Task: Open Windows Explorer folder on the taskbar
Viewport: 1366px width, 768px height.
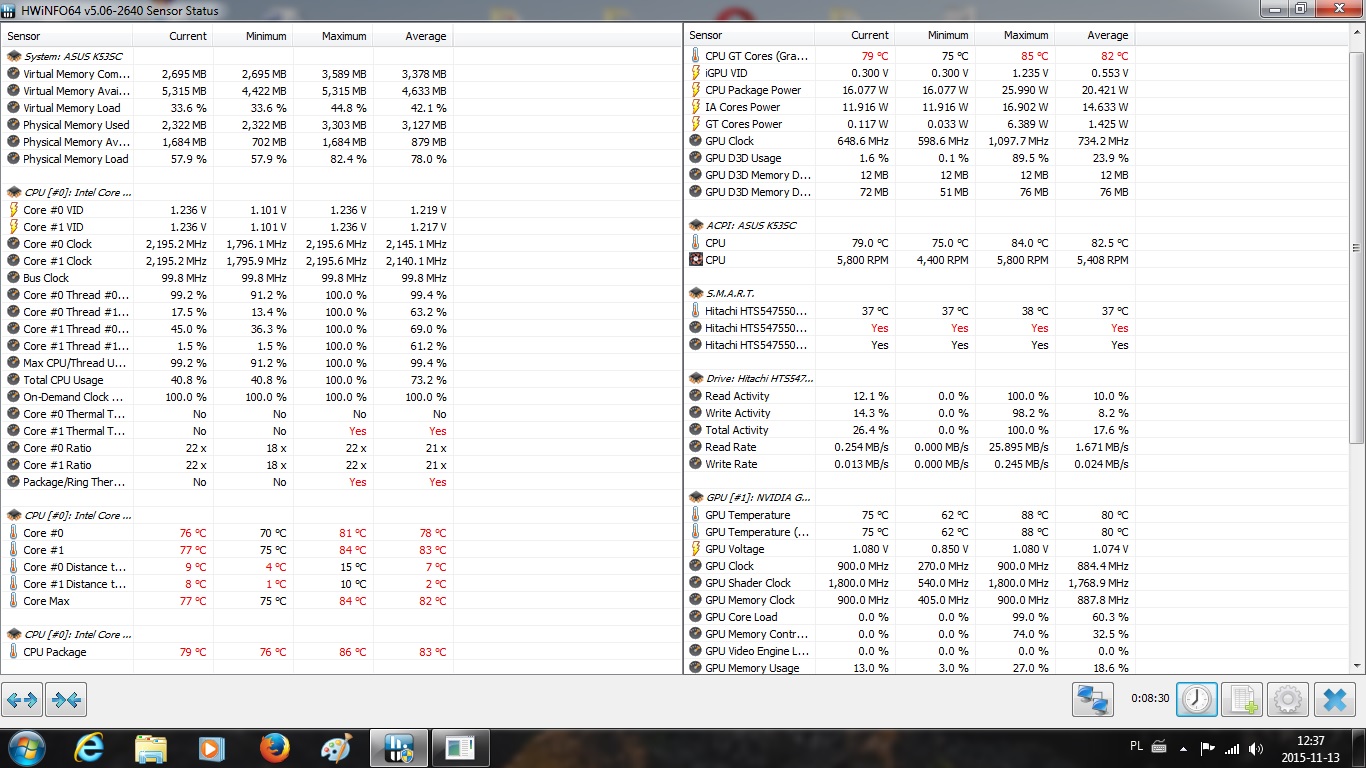Action: tap(150, 748)
